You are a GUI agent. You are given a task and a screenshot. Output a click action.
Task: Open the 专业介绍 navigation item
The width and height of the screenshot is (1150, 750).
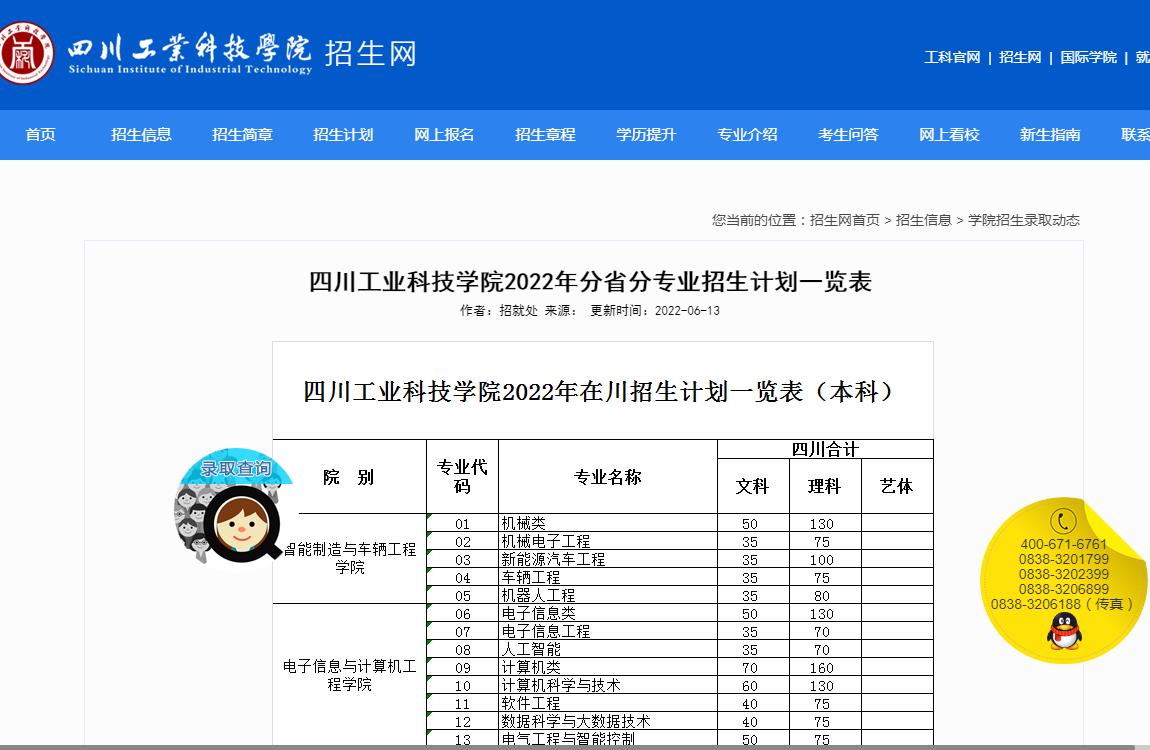[747, 135]
